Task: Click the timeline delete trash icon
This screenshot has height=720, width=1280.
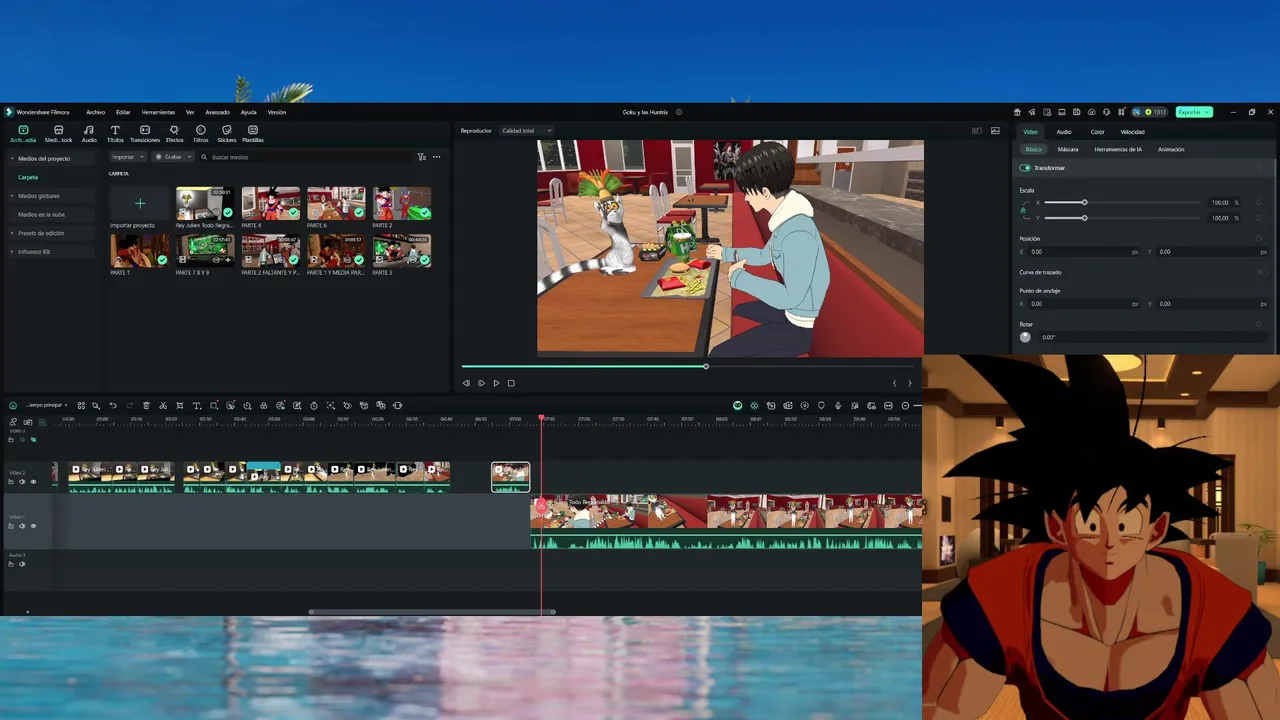Action: (146, 405)
